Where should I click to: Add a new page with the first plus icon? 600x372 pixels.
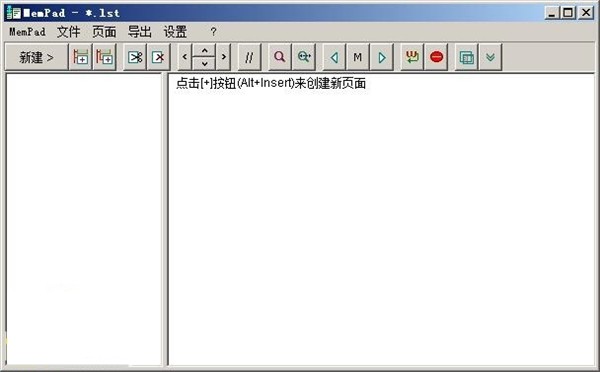tap(80, 57)
